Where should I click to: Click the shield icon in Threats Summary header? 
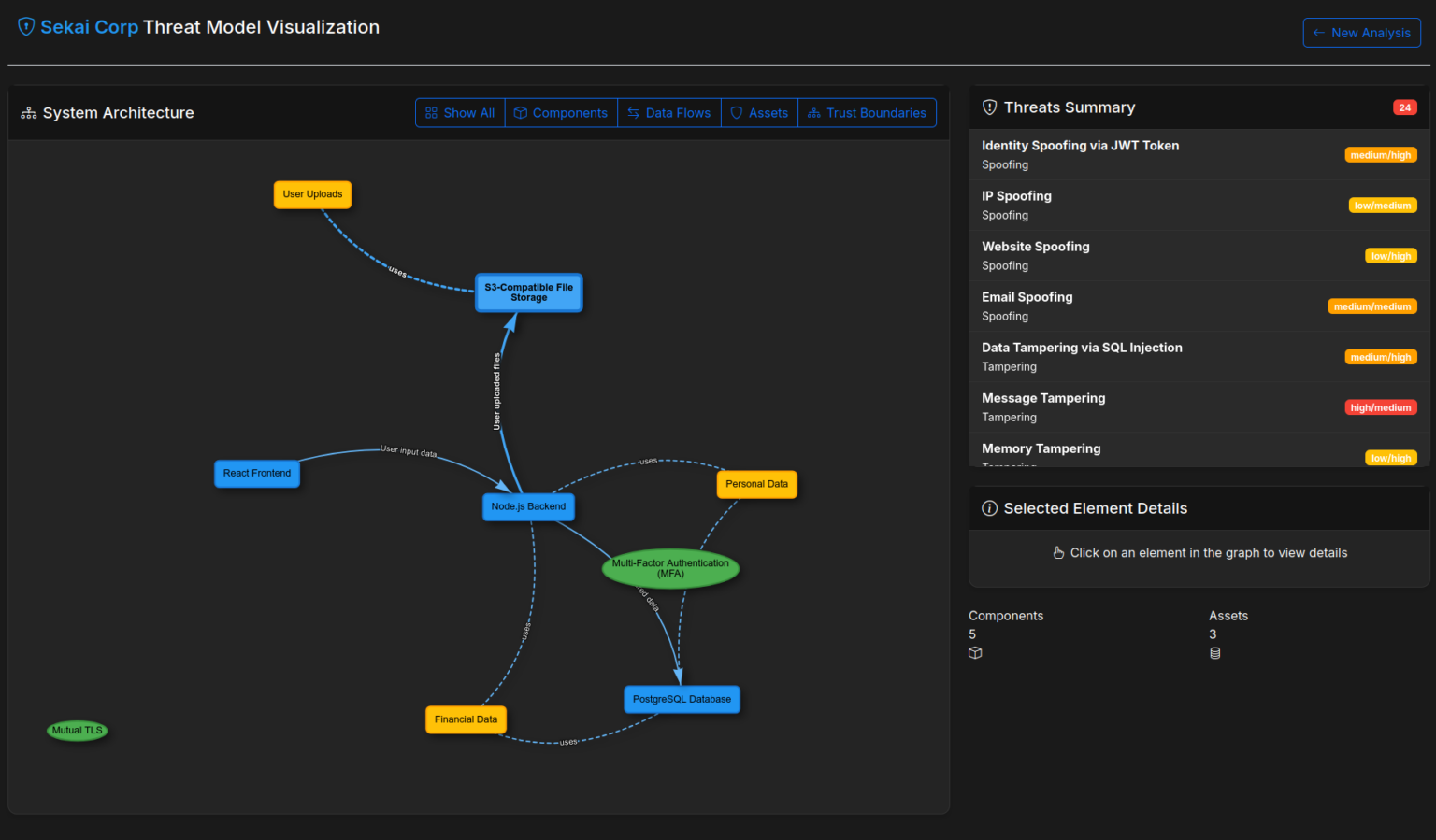coord(989,107)
